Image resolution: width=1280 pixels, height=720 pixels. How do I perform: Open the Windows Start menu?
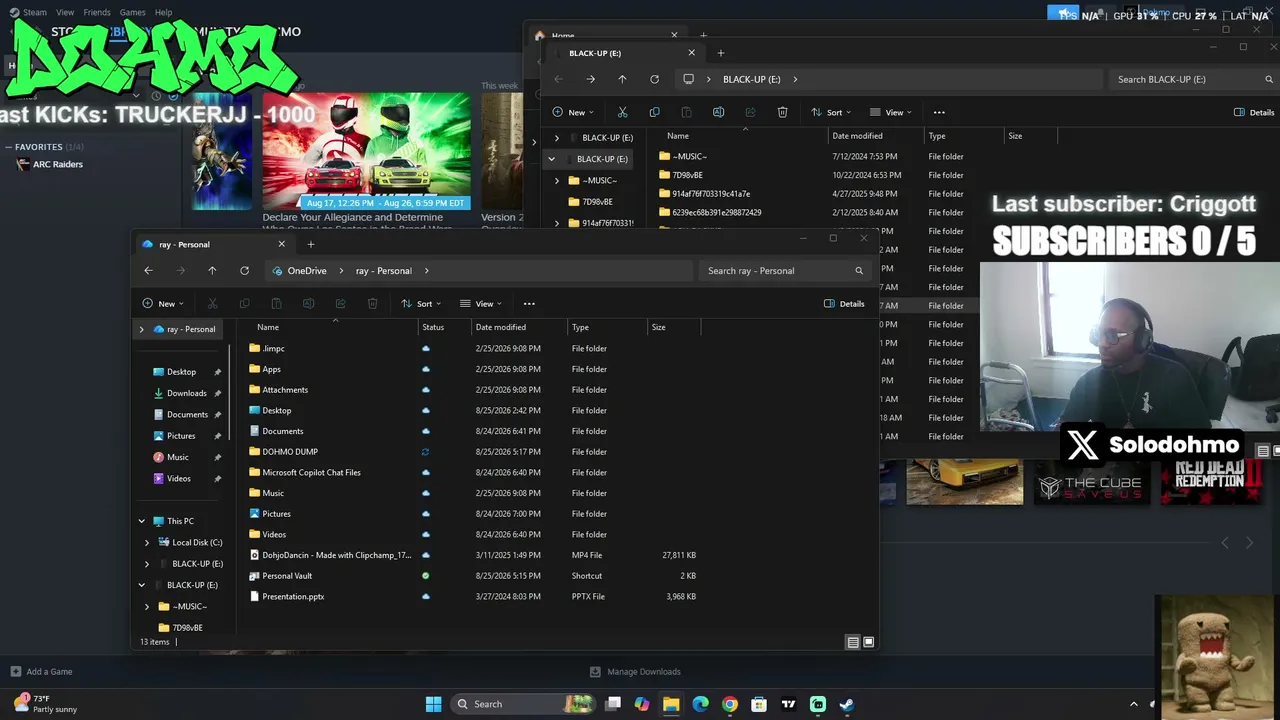point(433,704)
